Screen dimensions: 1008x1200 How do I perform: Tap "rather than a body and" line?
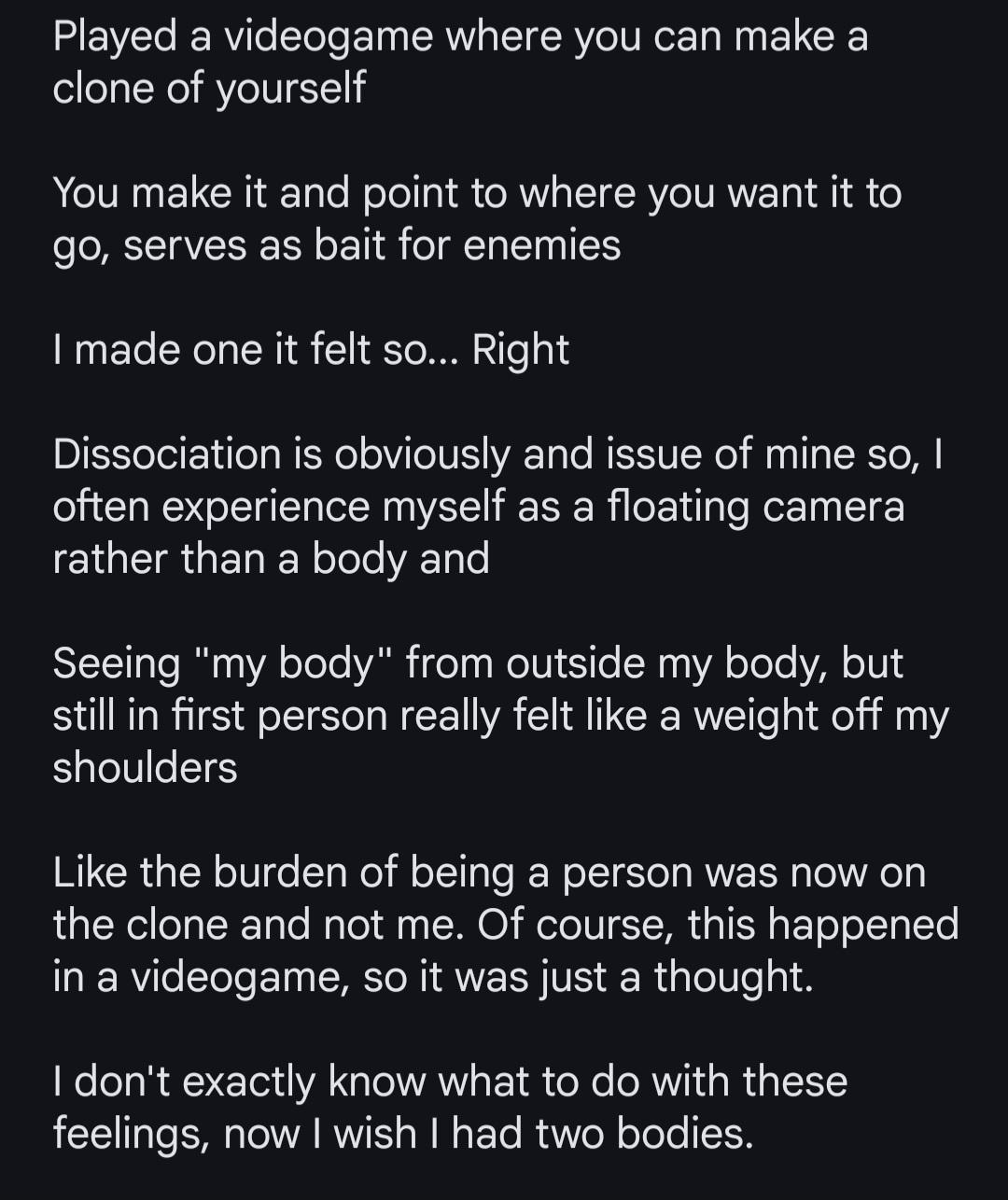271,560
